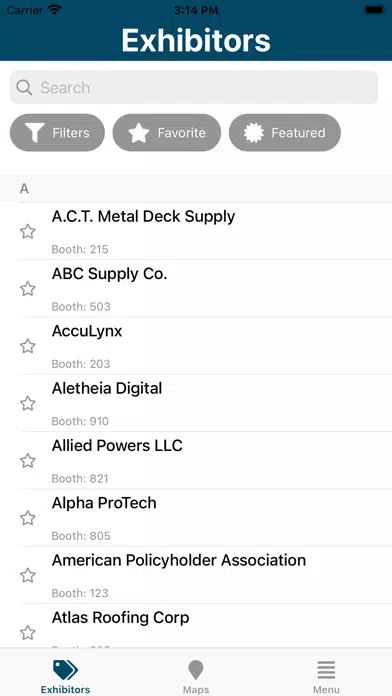Switch to the Maps tab
Viewport: 392px width, 696px height.
(196, 676)
